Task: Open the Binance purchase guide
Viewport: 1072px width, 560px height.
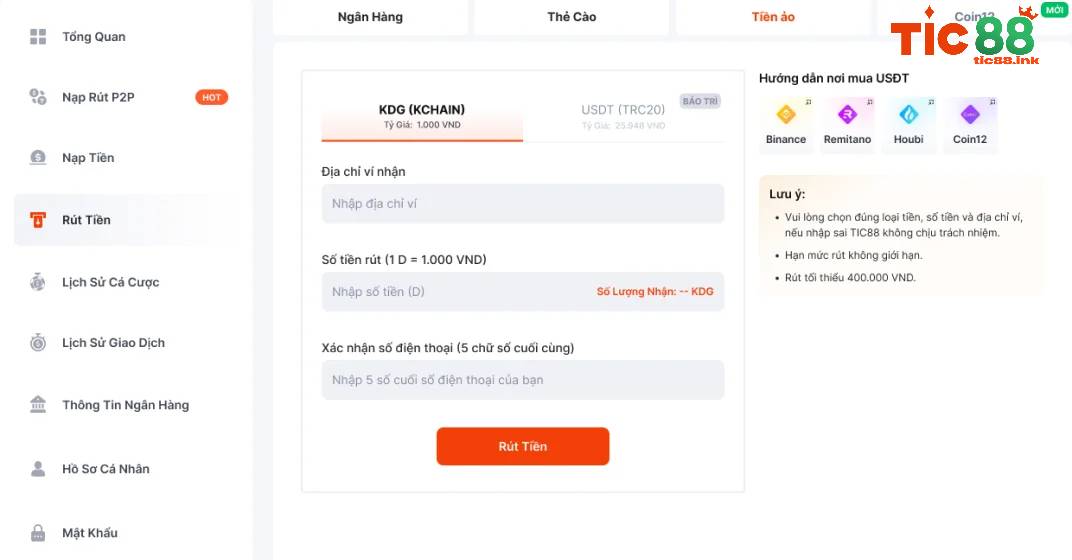Action: tap(786, 122)
